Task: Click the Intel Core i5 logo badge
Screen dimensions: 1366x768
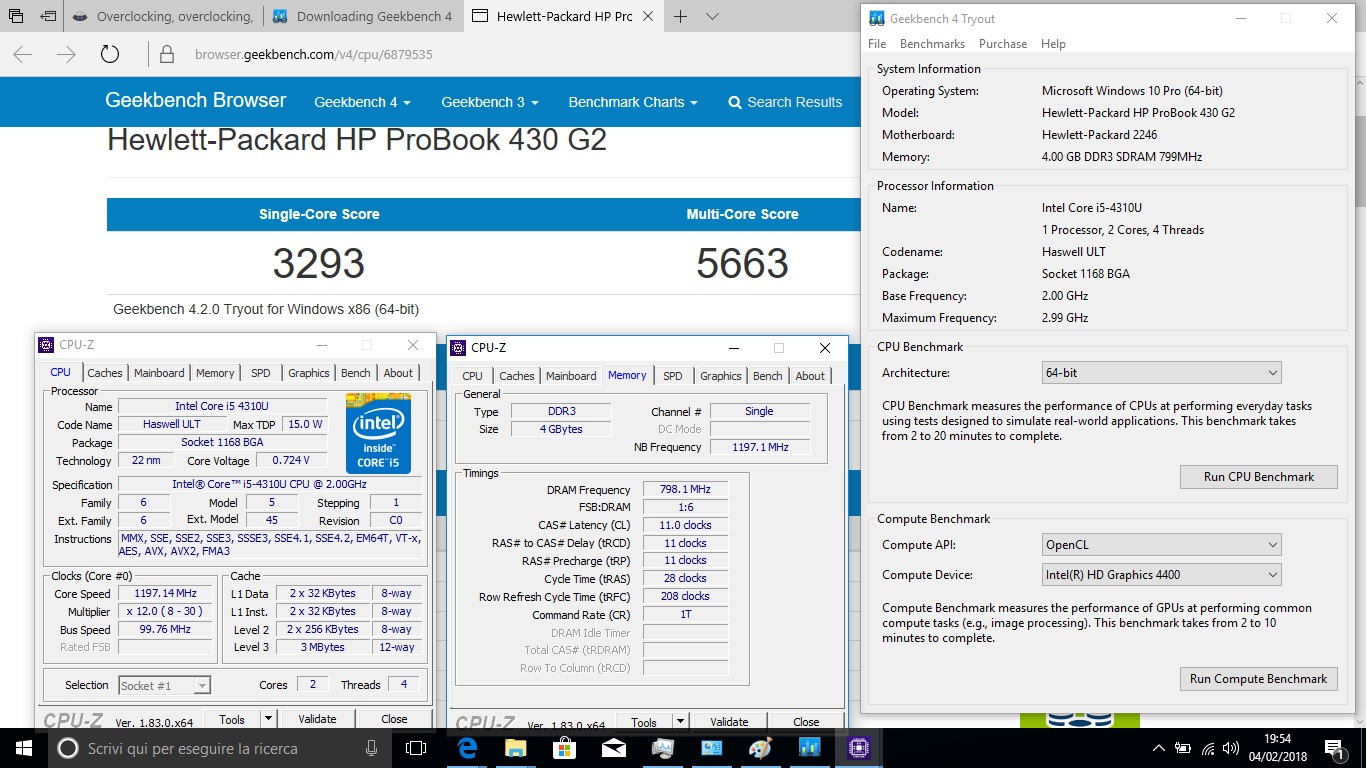Action: click(x=378, y=433)
